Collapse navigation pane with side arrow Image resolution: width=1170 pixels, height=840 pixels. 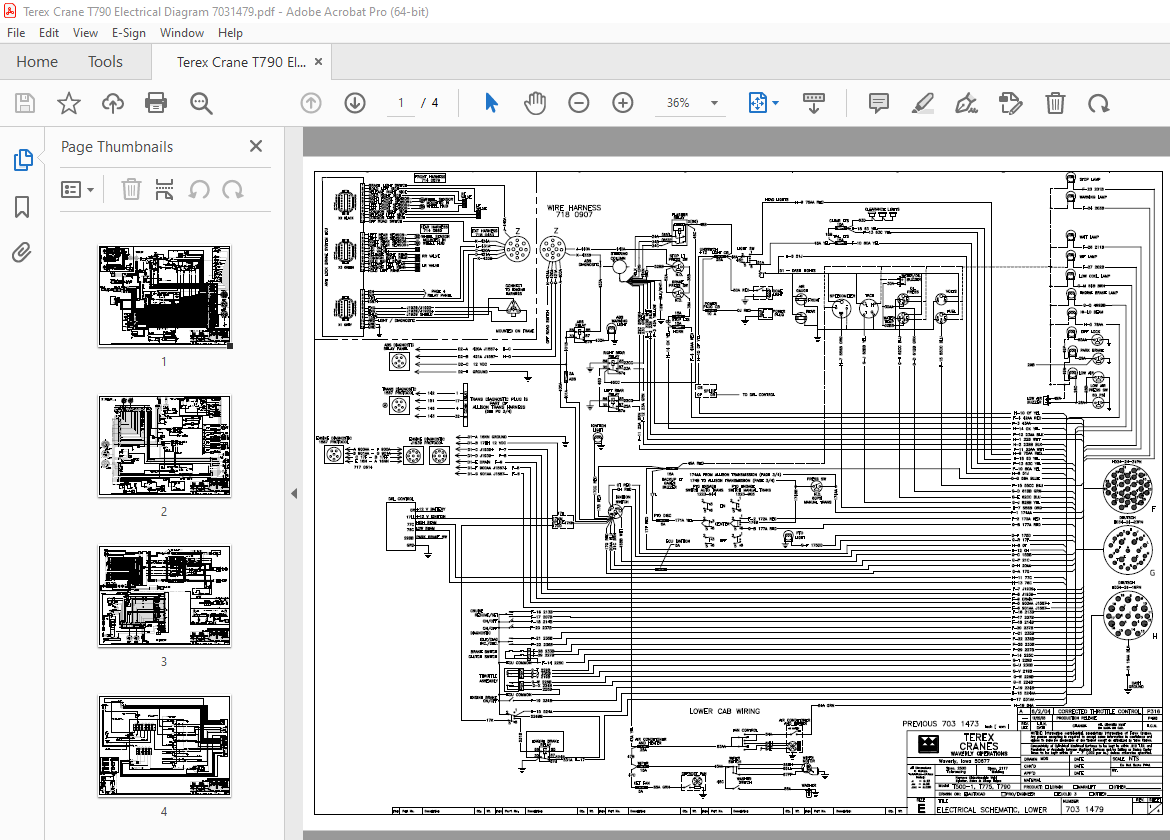coord(294,493)
